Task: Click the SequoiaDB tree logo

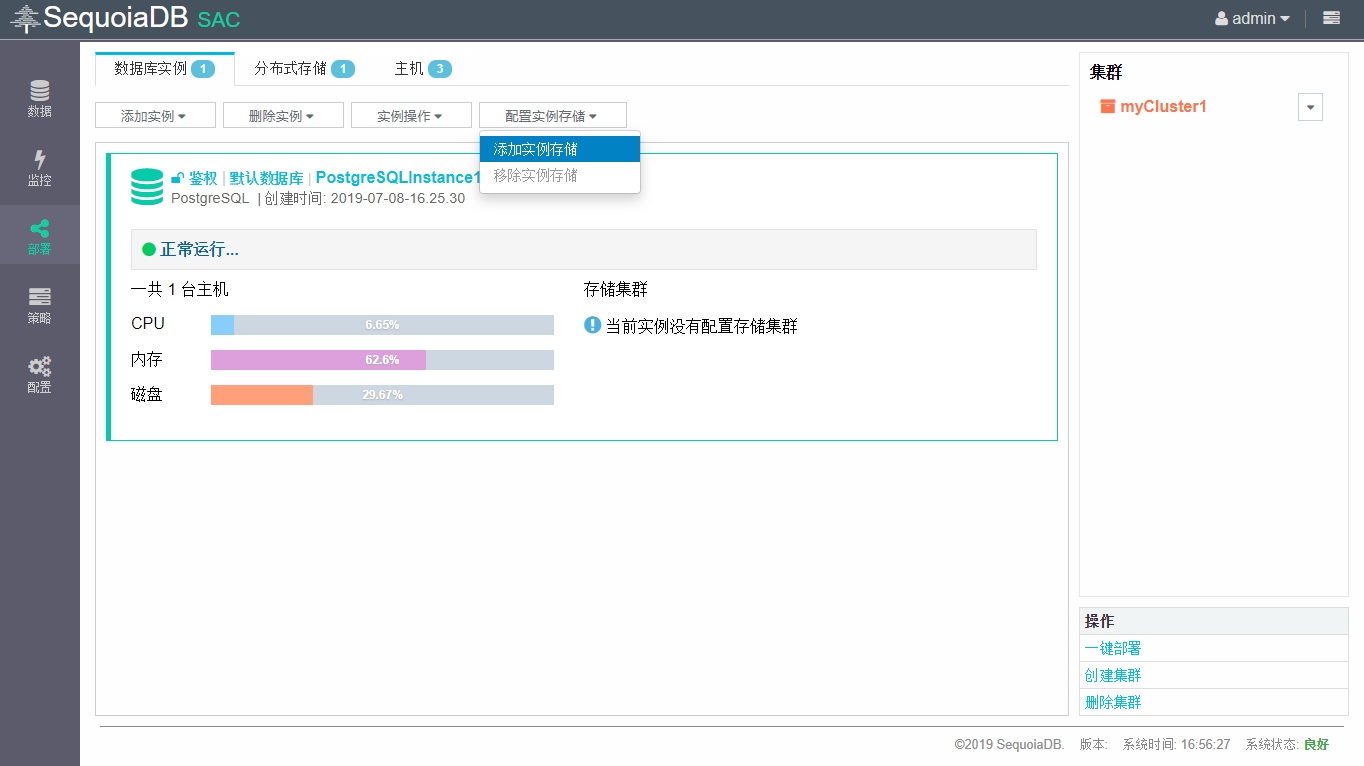Action: pos(25,18)
